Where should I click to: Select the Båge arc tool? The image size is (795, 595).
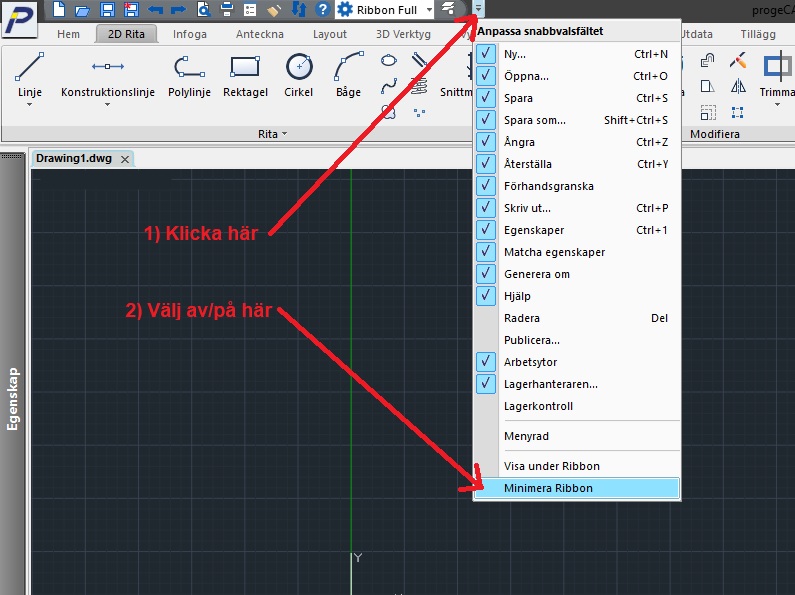[x=348, y=74]
